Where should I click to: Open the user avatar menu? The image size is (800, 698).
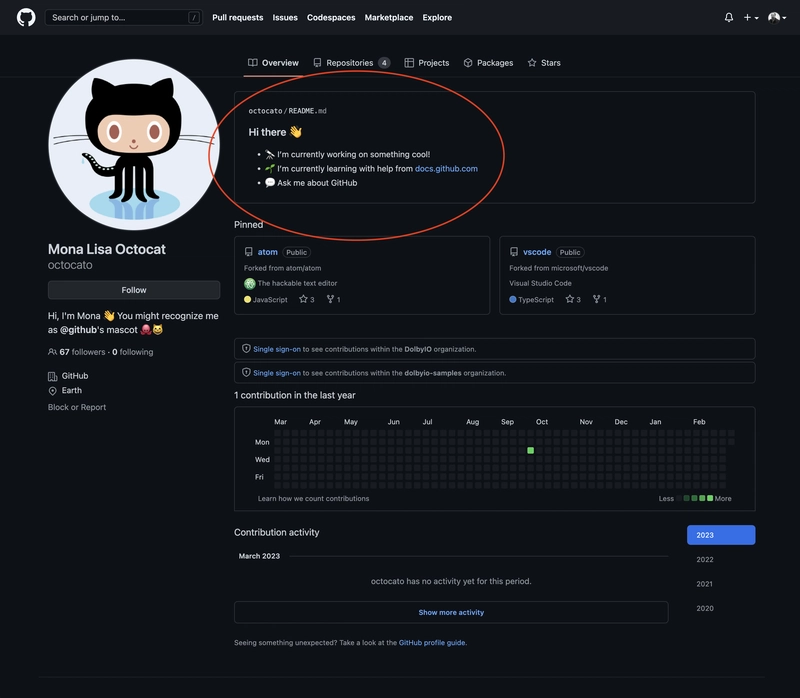click(777, 17)
